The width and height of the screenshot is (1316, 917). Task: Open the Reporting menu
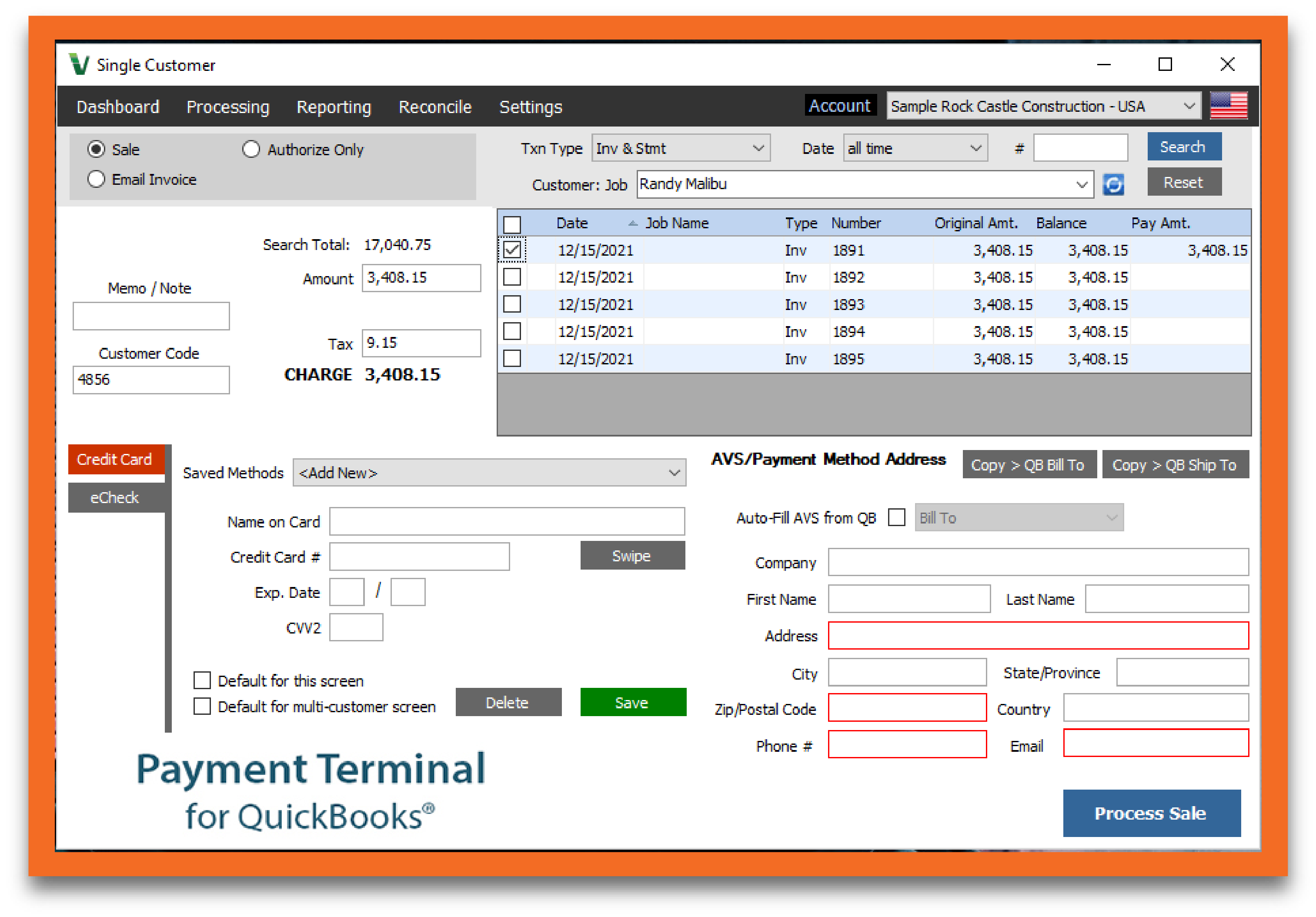(334, 107)
